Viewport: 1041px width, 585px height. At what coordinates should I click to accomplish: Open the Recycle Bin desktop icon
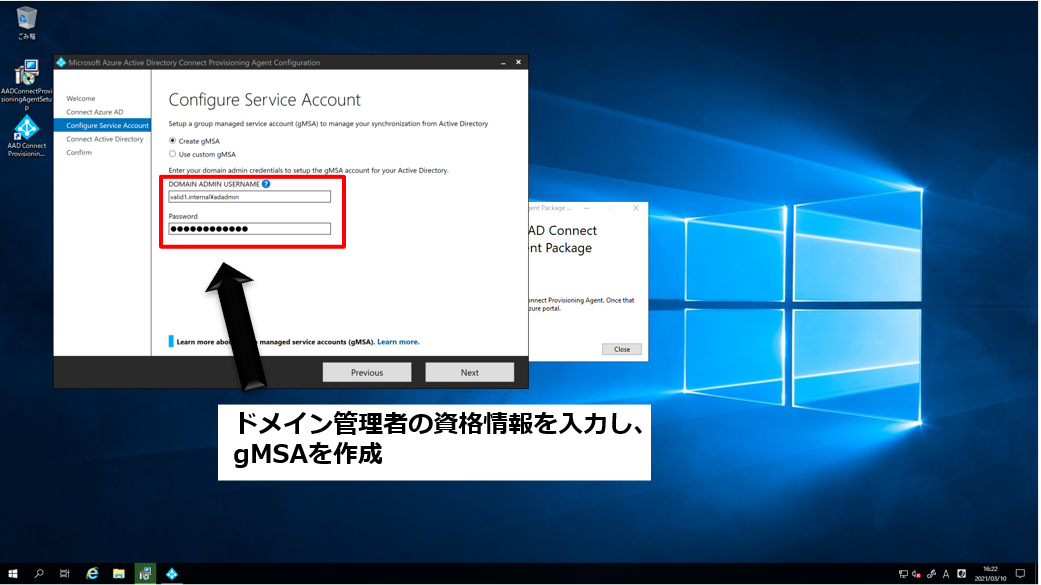[27, 22]
